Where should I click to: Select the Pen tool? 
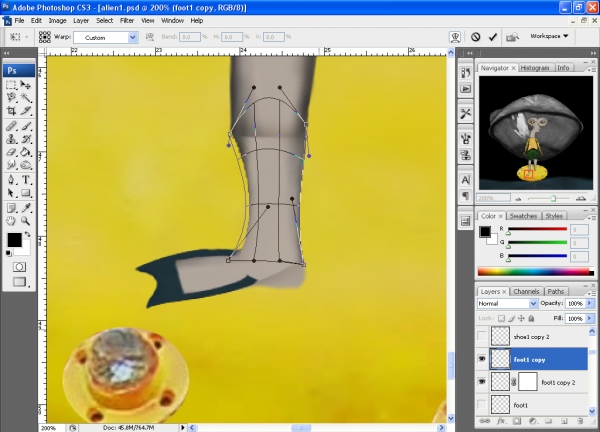pyautogui.click(x=11, y=180)
